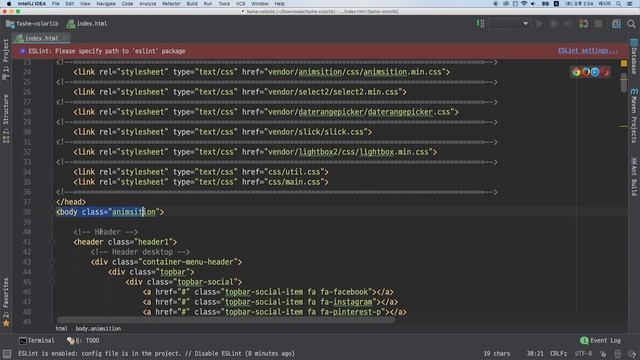Open the Database tool window

tap(634, 56)
